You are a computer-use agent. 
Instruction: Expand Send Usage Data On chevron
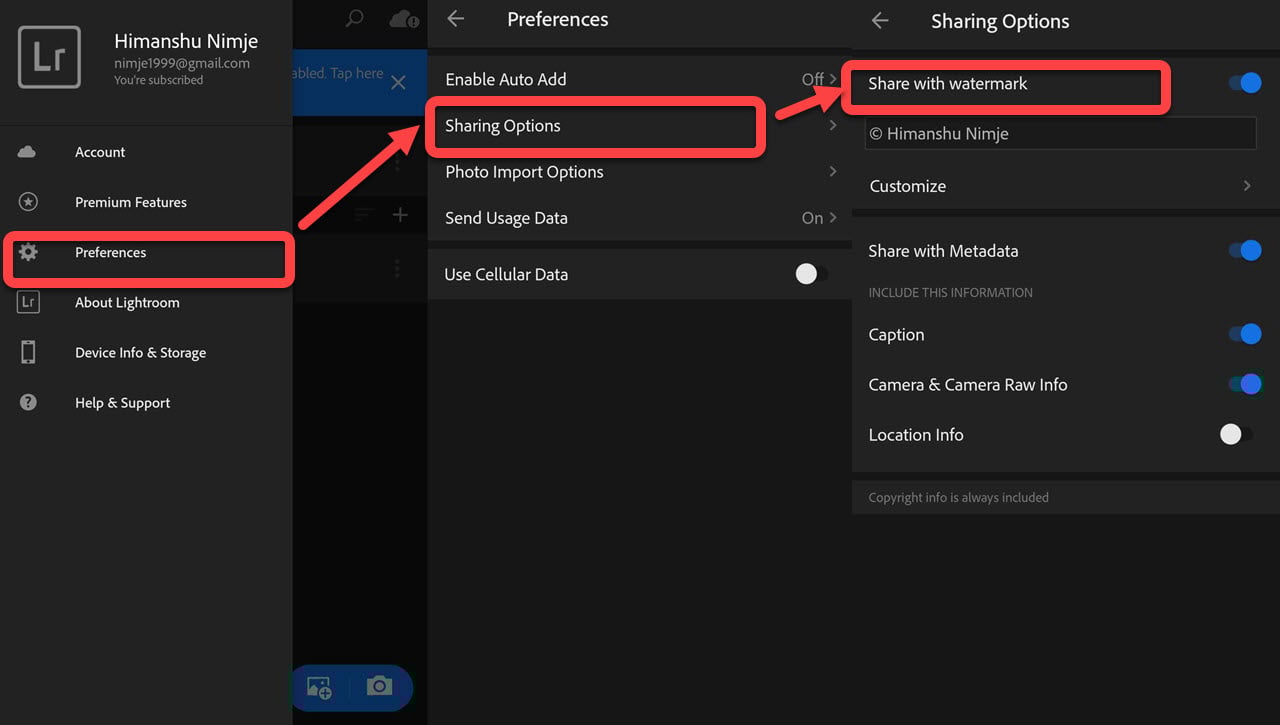pyautogui.click(x=832, y=217)
